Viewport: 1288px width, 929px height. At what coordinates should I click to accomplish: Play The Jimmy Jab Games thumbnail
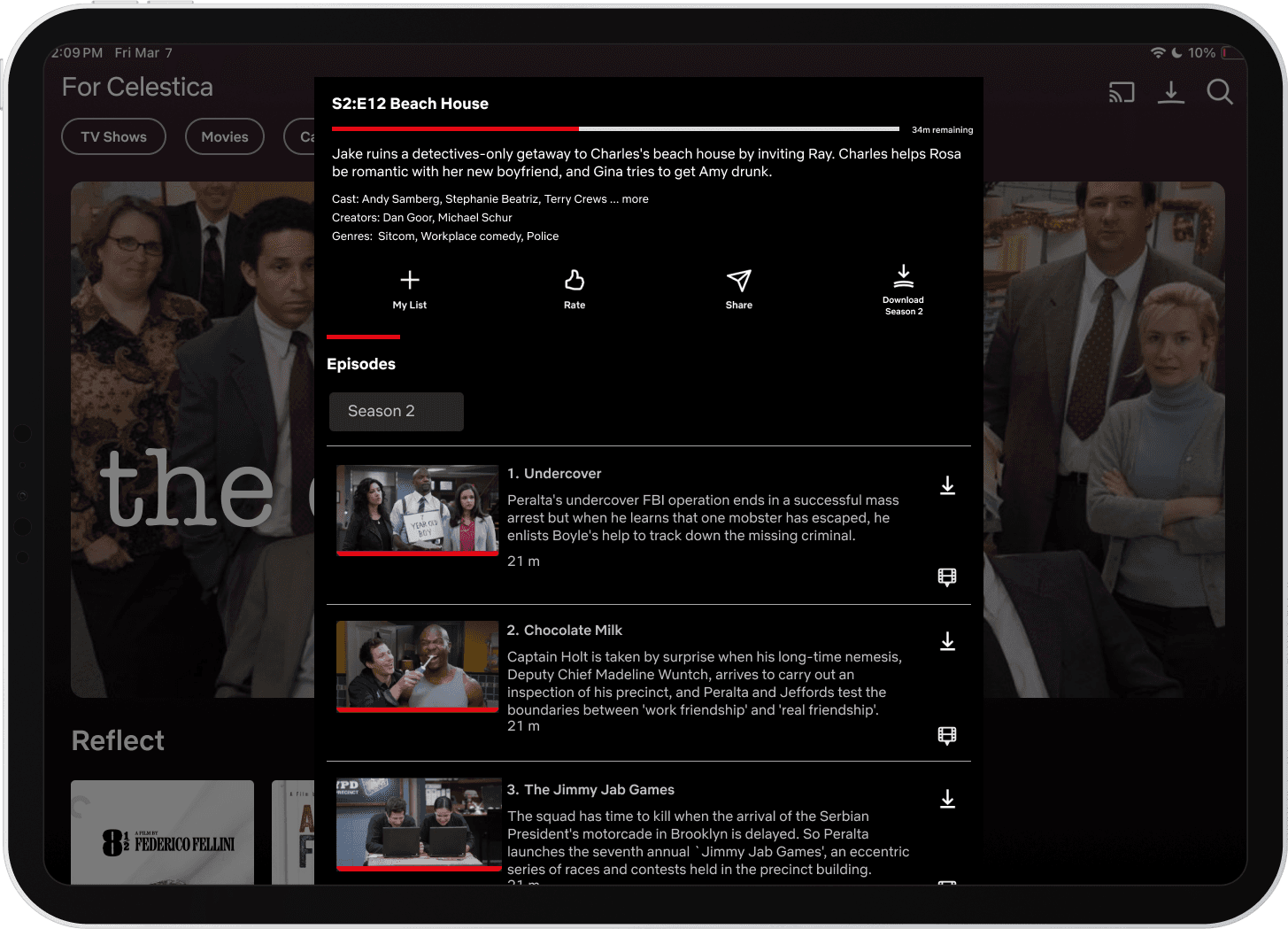pos(419,824)
